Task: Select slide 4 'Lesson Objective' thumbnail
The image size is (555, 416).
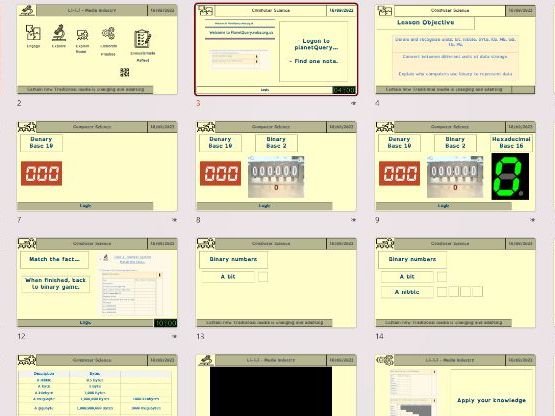Action: (455, 50)
